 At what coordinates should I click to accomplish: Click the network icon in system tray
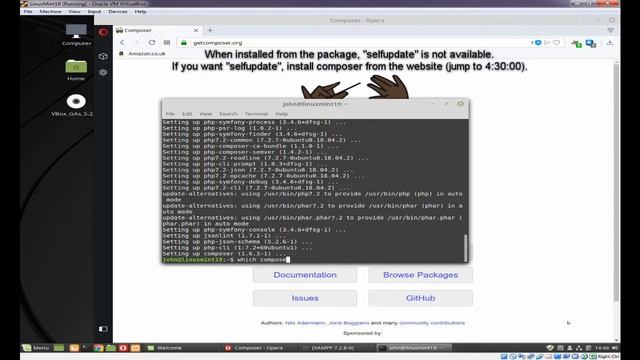(579, 348)
